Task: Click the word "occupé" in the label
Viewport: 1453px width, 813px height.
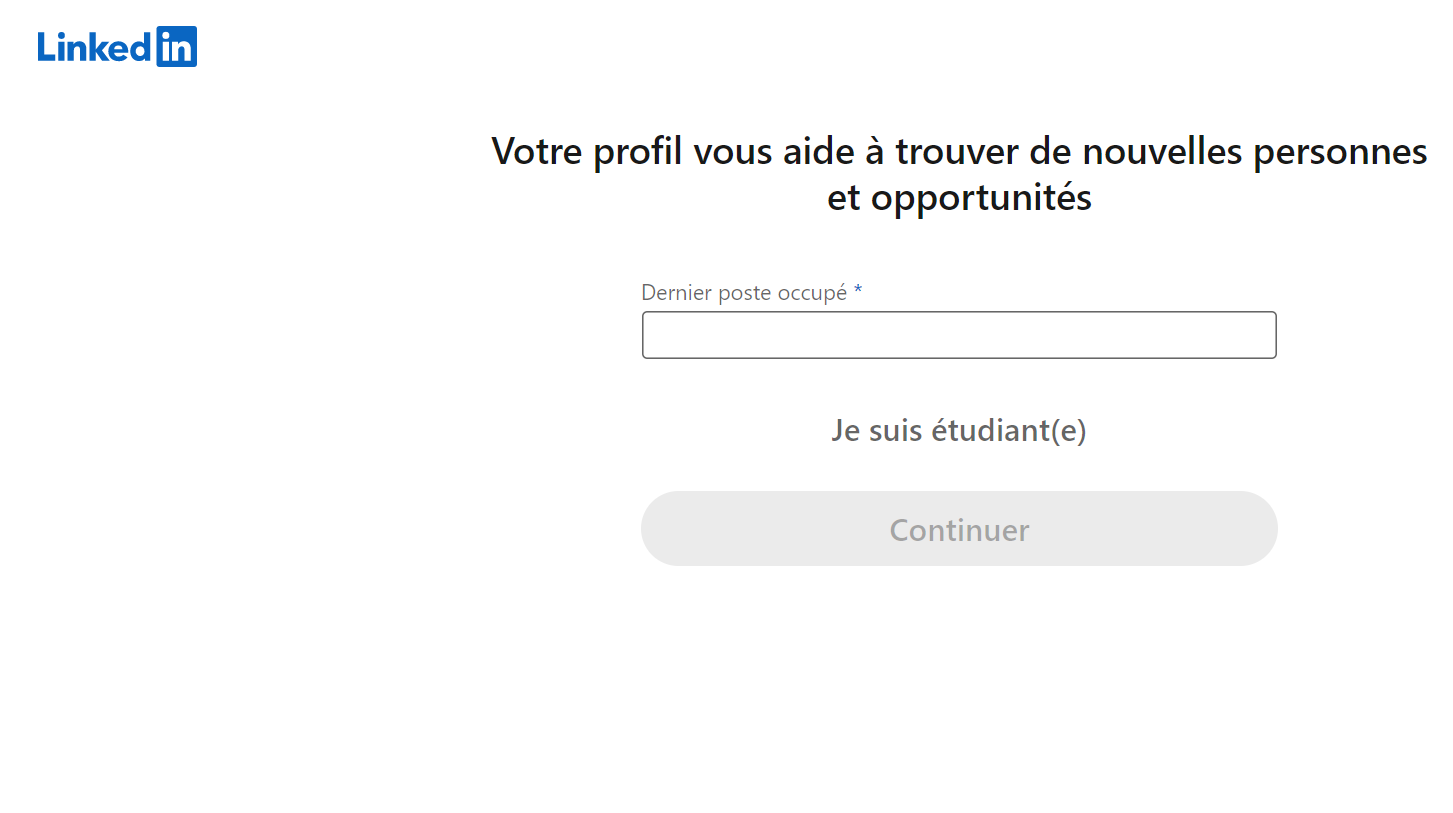Action: tap(812, 294)
